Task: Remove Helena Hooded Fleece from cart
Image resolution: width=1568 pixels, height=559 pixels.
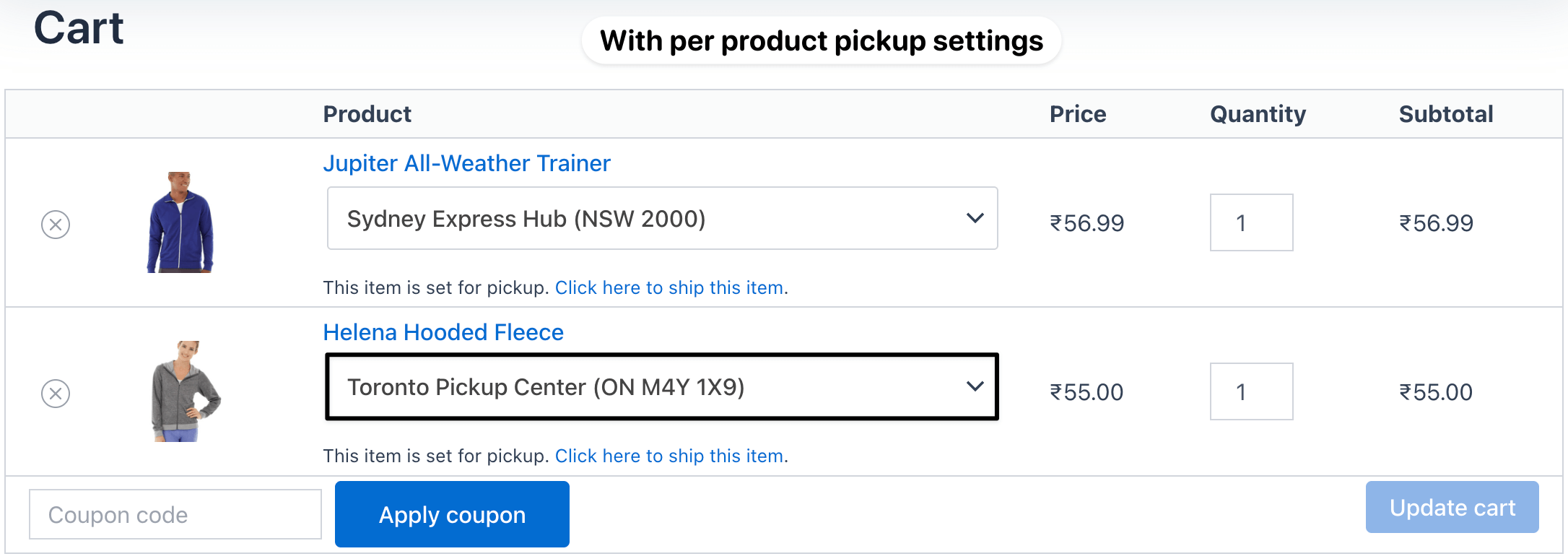Action: pyautogui.click(x=56, y=394)
